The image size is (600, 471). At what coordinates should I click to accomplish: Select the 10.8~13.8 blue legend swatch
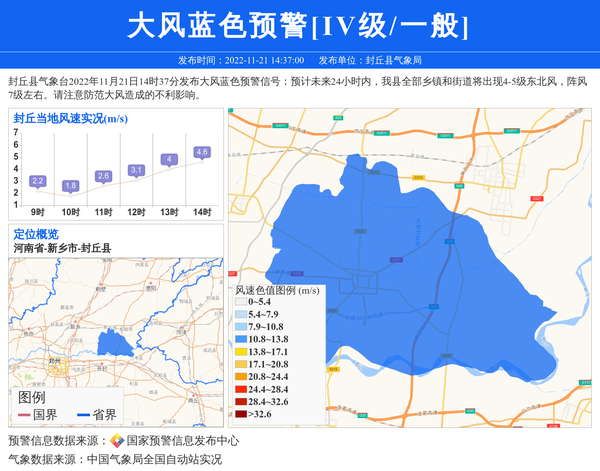[240, 339]
